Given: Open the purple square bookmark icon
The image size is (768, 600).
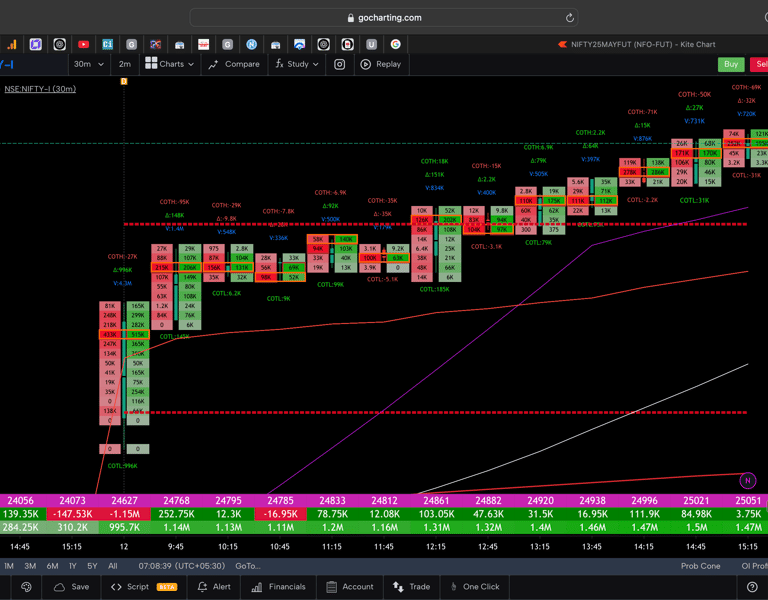Looking at the screenshot, I should tap(35, 45).
